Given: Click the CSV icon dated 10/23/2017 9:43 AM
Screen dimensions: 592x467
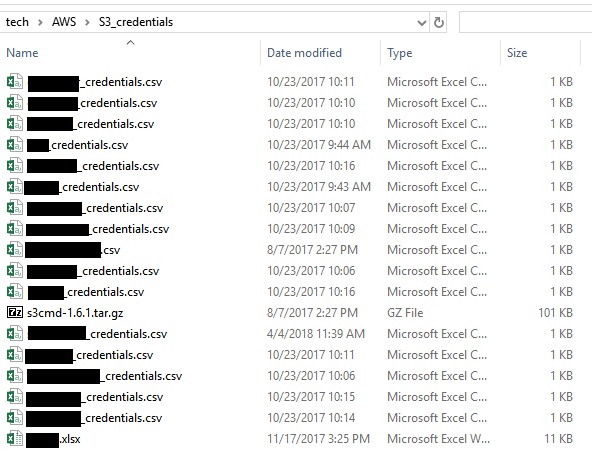Looking at the screenshot, I should tap(15, 186).
